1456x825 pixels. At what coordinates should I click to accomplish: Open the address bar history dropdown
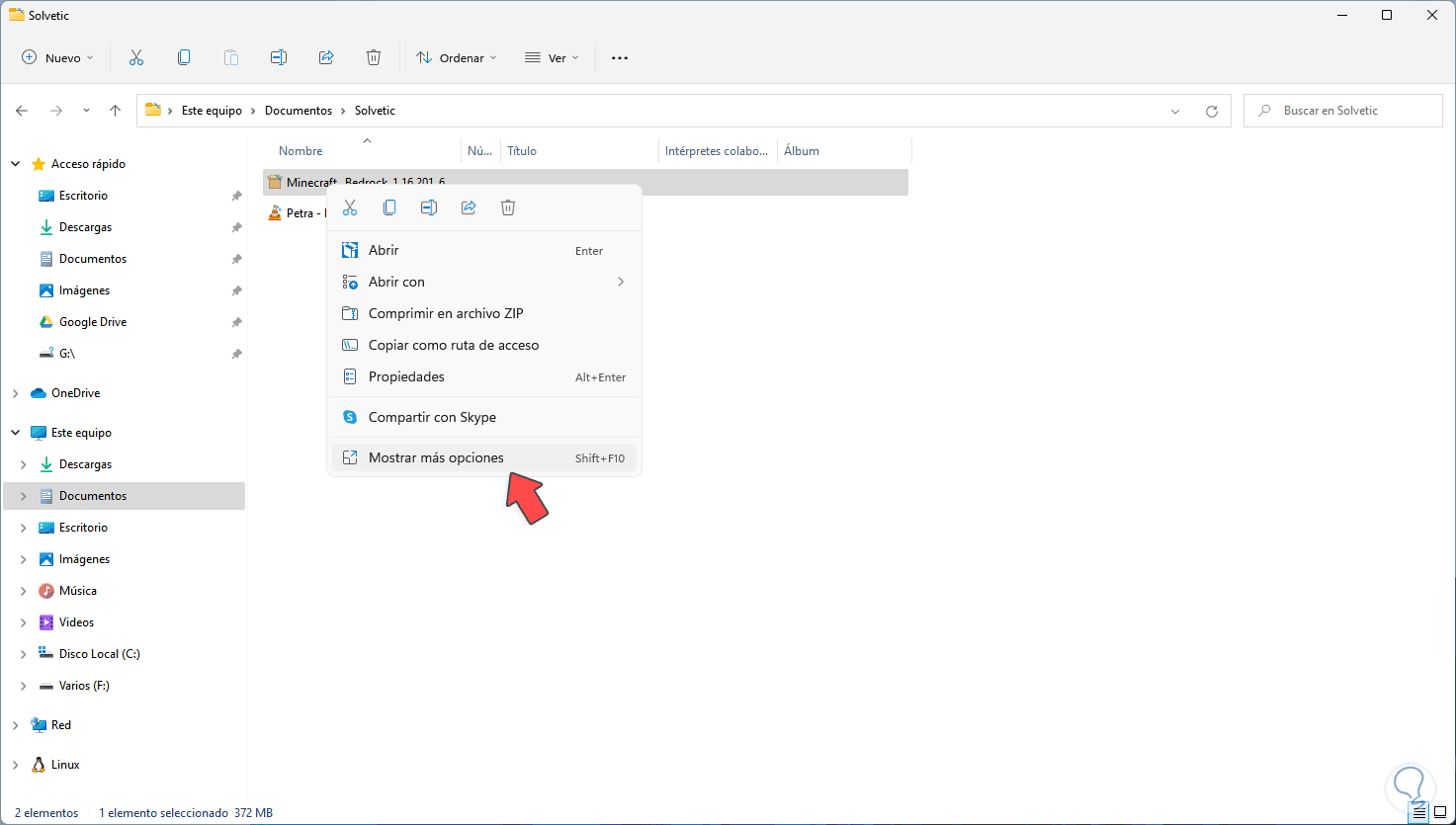pyautogui.click(x=1175, y=111)
